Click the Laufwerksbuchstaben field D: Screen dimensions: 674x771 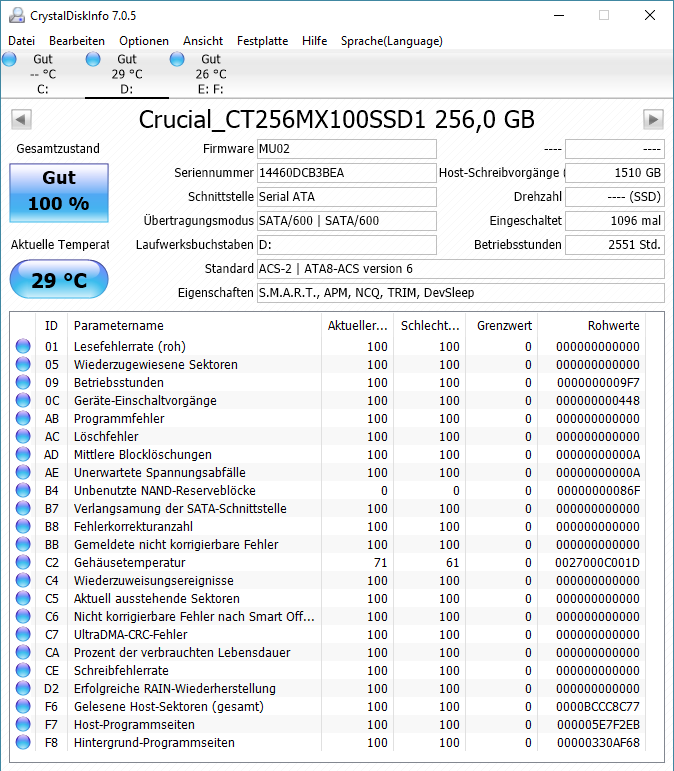coord(347,245)
